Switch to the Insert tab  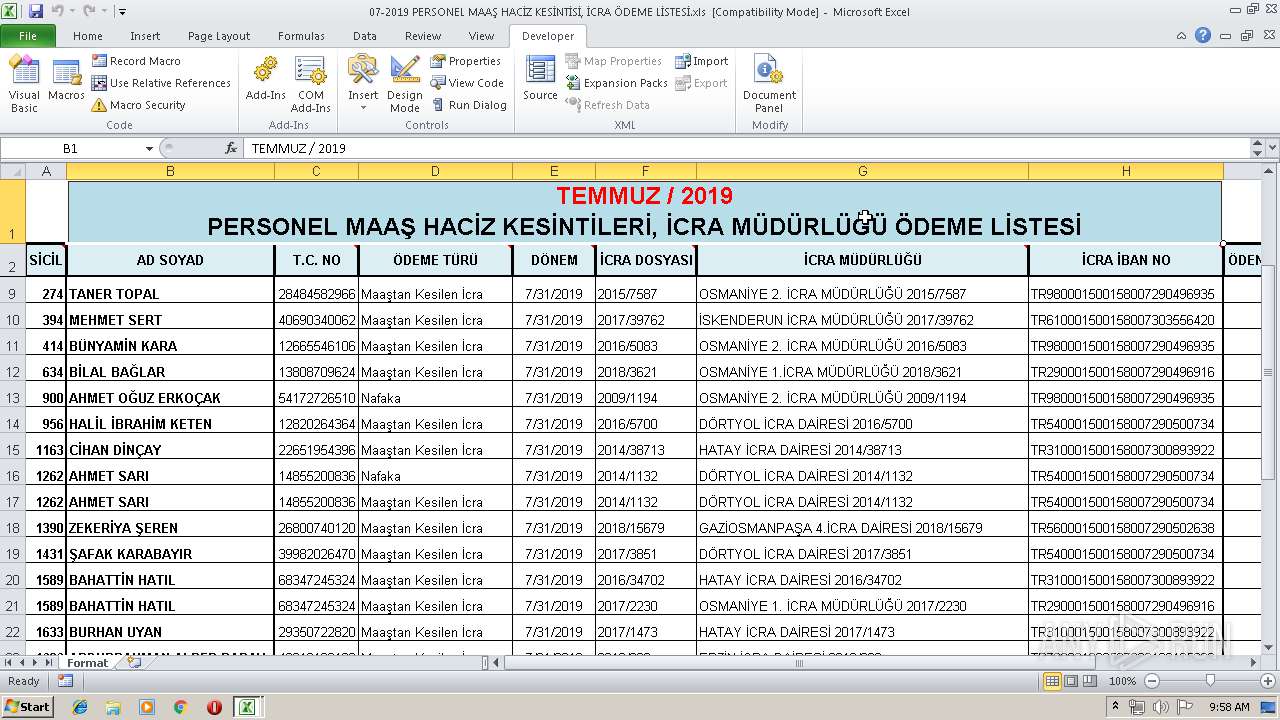tap(145, 36)
